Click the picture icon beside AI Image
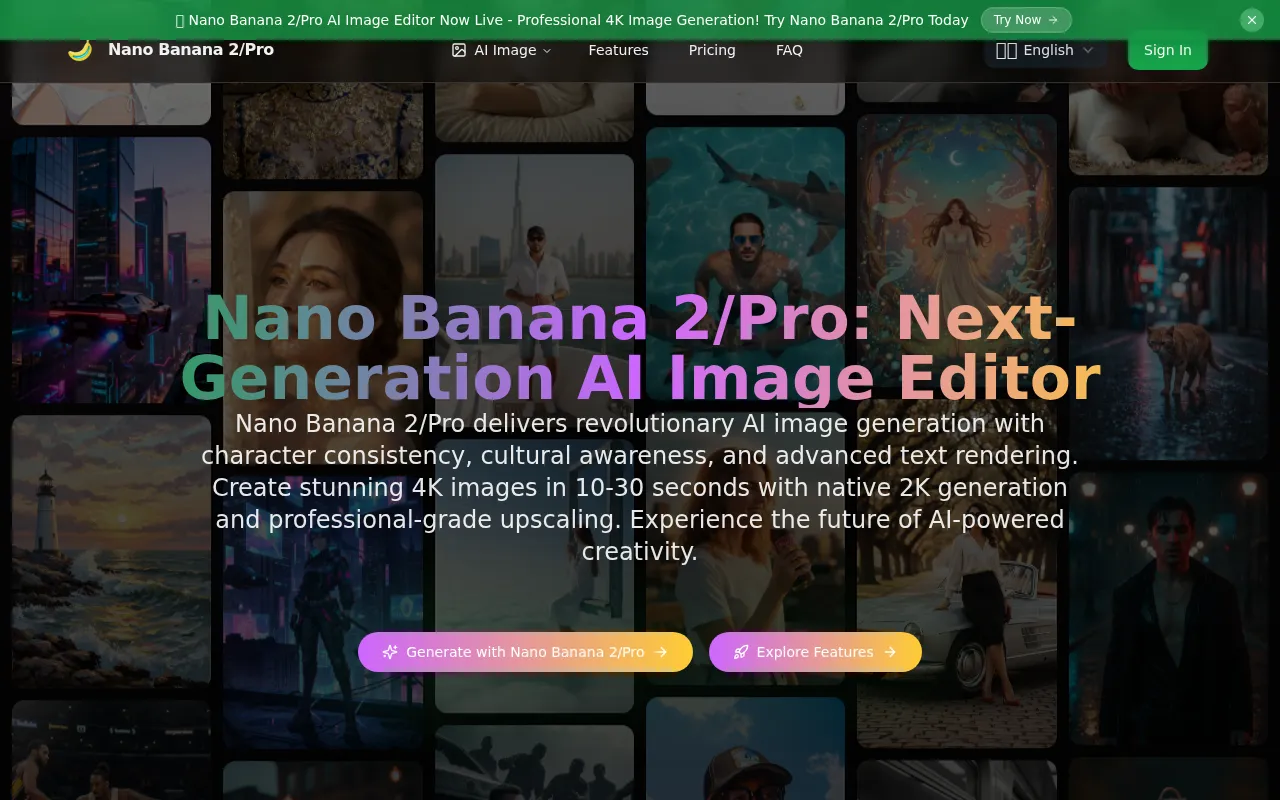Screen dimensions: 1280x800 pos(460,49)
